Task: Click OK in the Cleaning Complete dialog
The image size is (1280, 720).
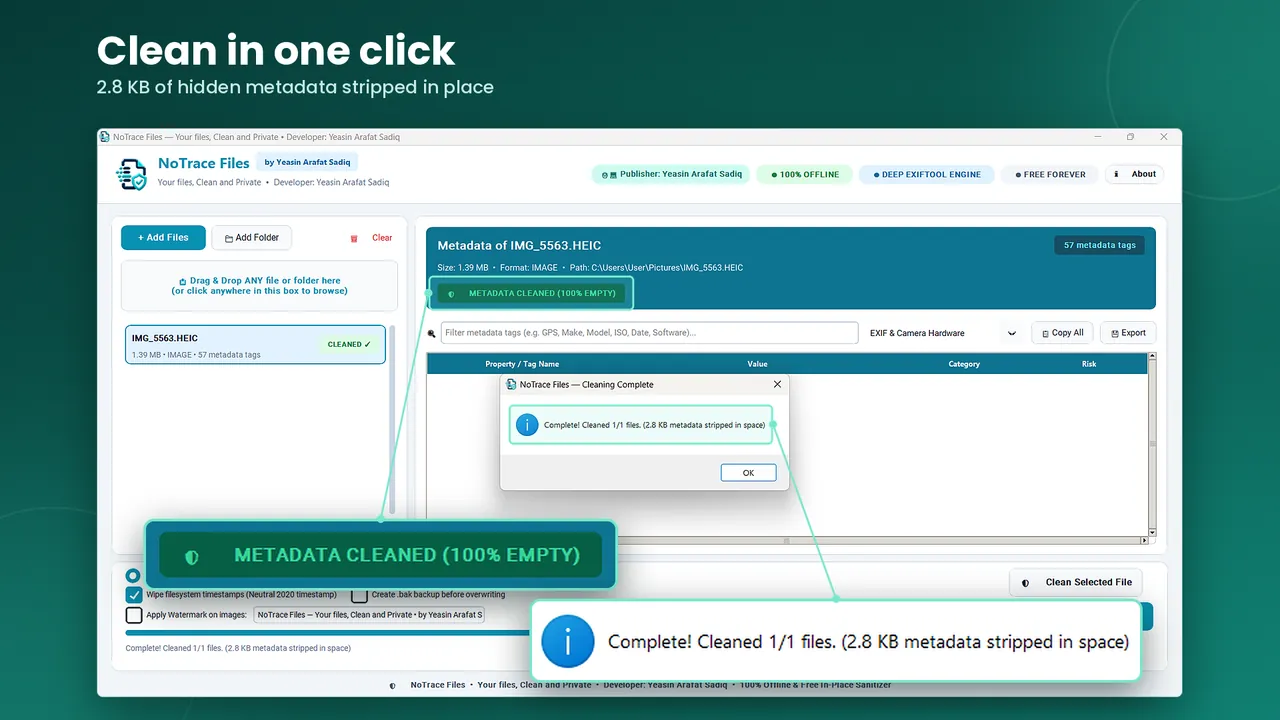Action: coord(748,473)
